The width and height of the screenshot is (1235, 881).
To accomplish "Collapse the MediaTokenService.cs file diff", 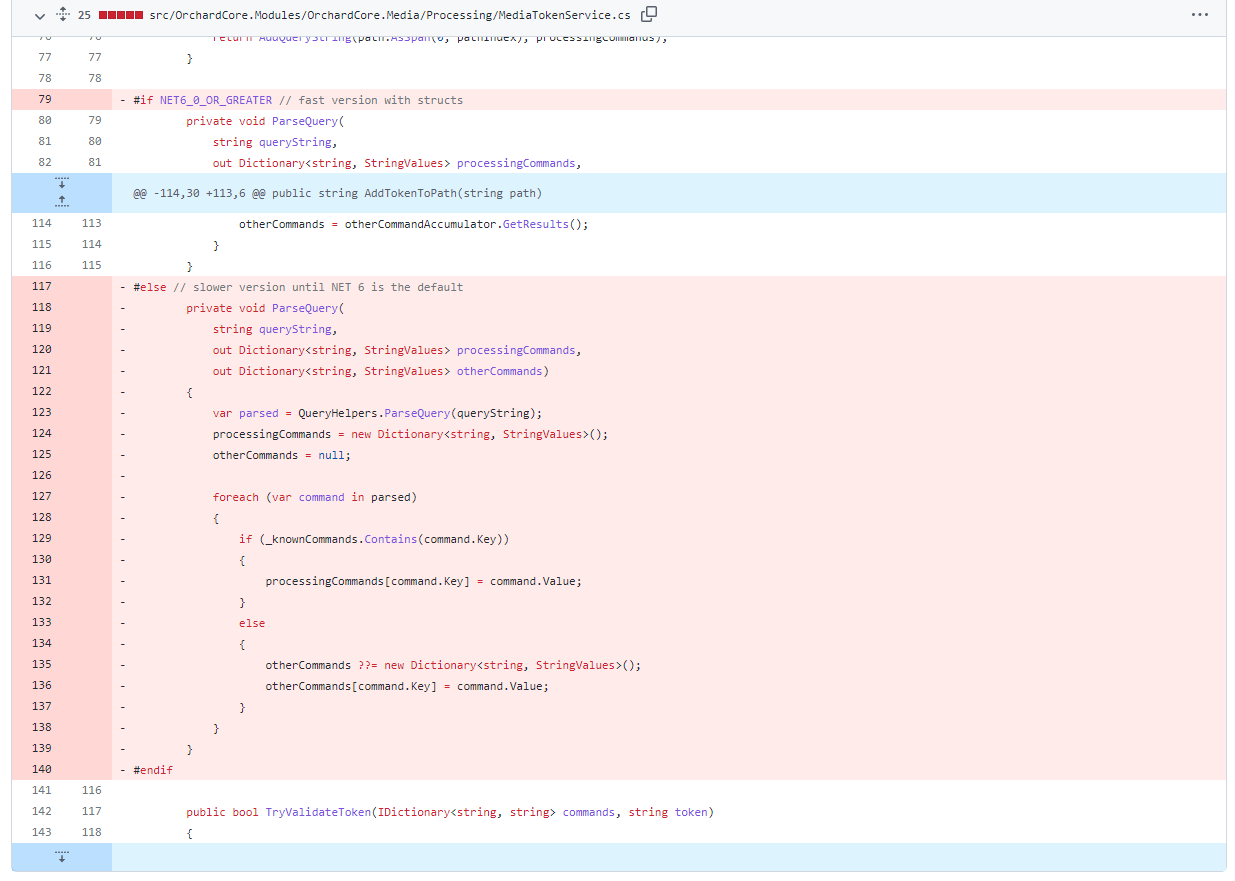I will pos(40,15).
